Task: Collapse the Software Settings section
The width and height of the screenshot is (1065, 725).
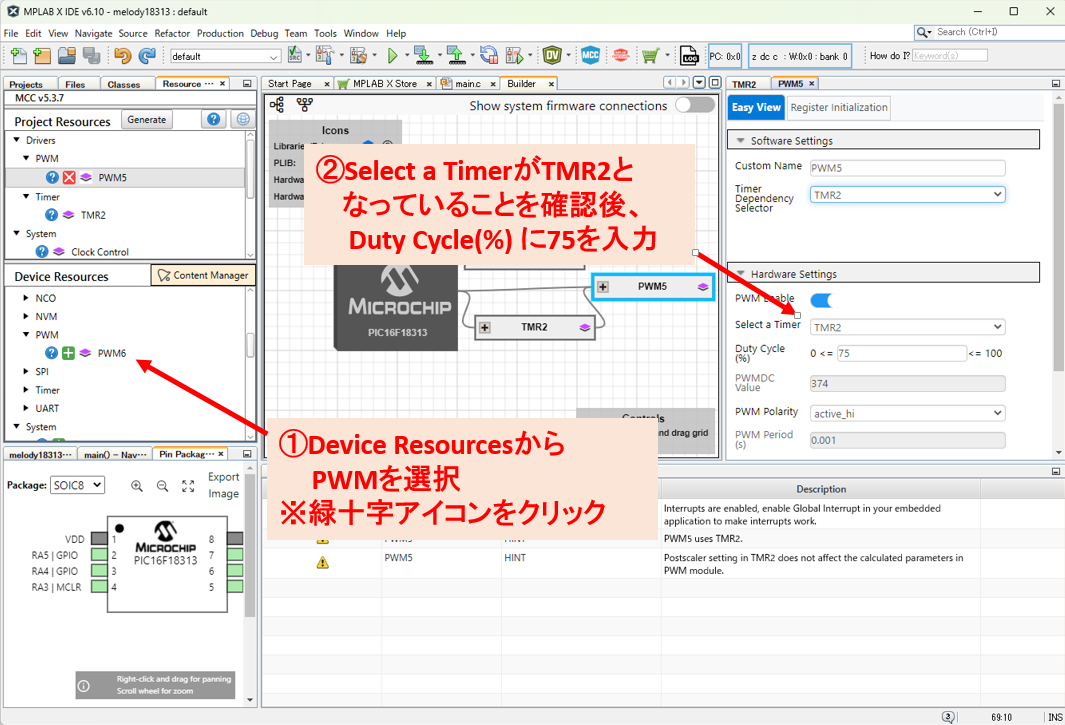Action: point(741,141)
